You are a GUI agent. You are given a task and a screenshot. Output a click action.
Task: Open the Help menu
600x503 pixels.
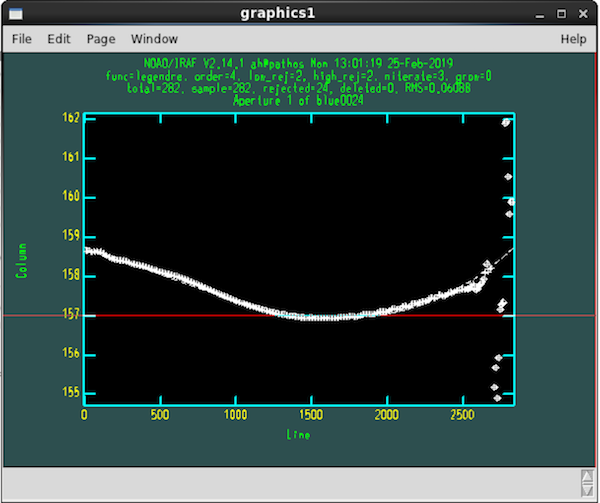(x=573, y=39)
